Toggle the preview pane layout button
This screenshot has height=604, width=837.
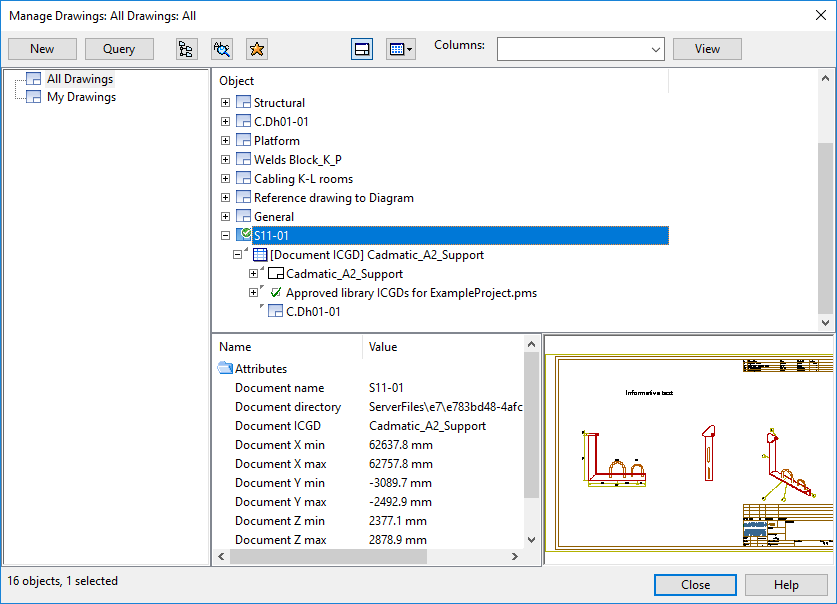tap(362, 49)
